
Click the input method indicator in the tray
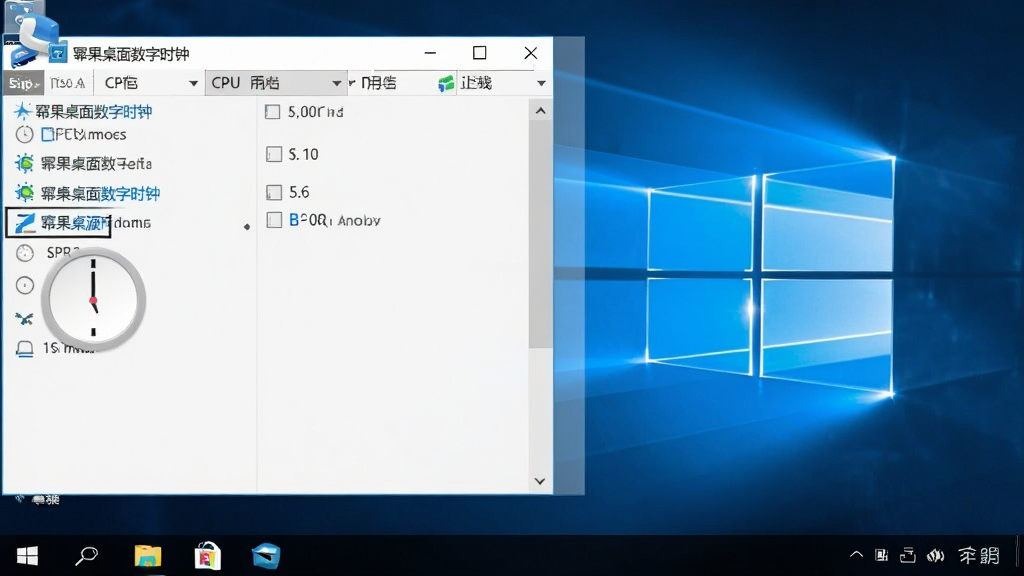[x=979, y=556]
